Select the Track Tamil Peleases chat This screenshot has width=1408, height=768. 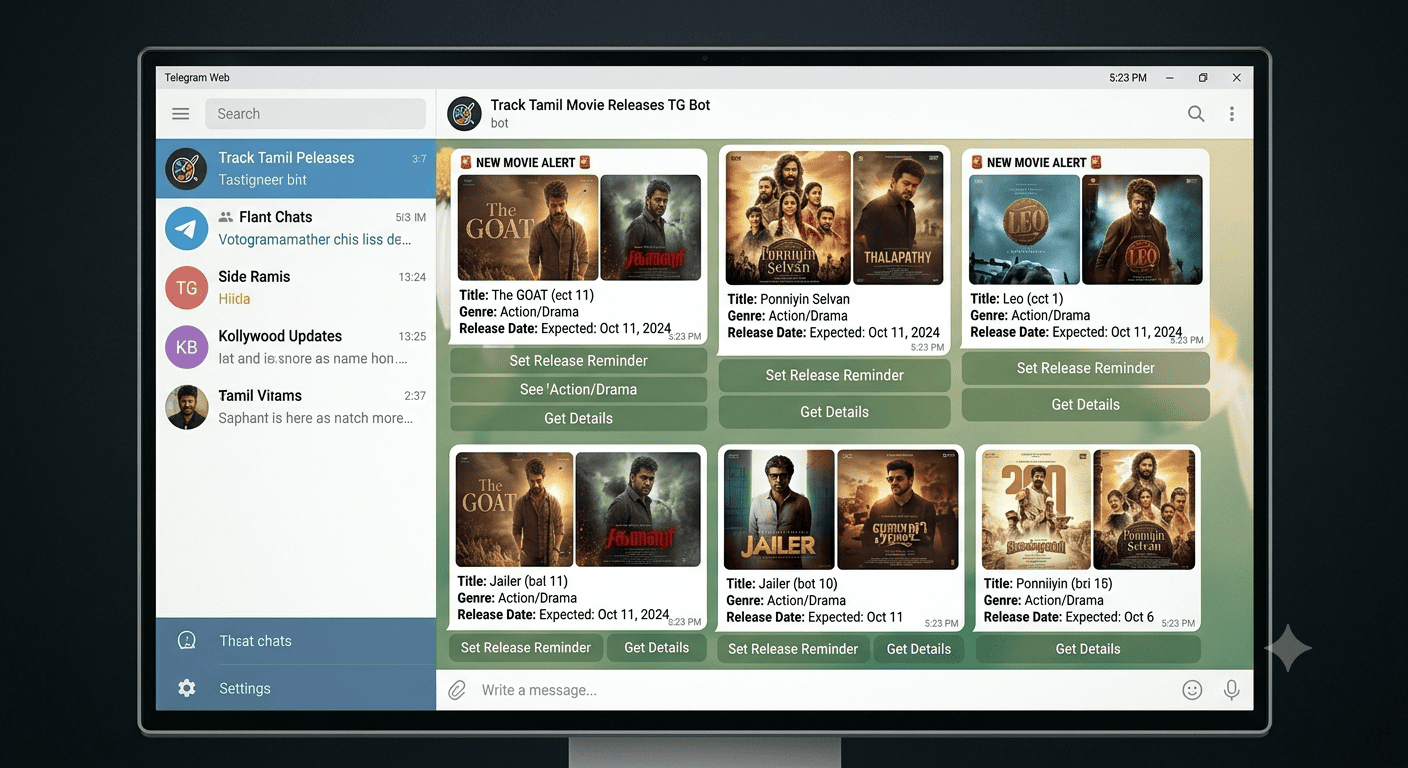(x=296, y=169)
